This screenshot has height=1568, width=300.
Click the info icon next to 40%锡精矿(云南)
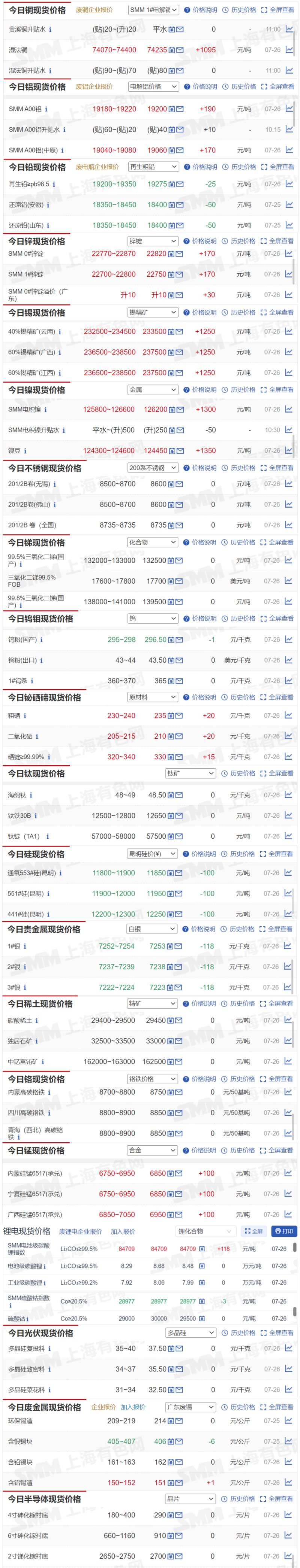pos(60,332)
